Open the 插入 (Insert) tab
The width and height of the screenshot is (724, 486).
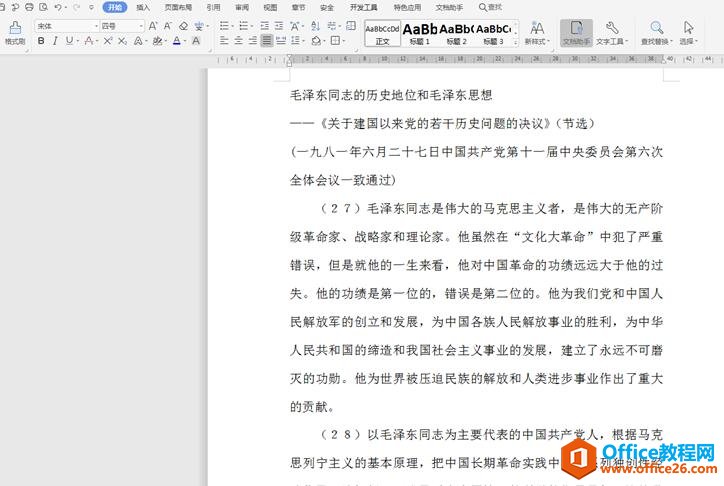coord(143,7)
